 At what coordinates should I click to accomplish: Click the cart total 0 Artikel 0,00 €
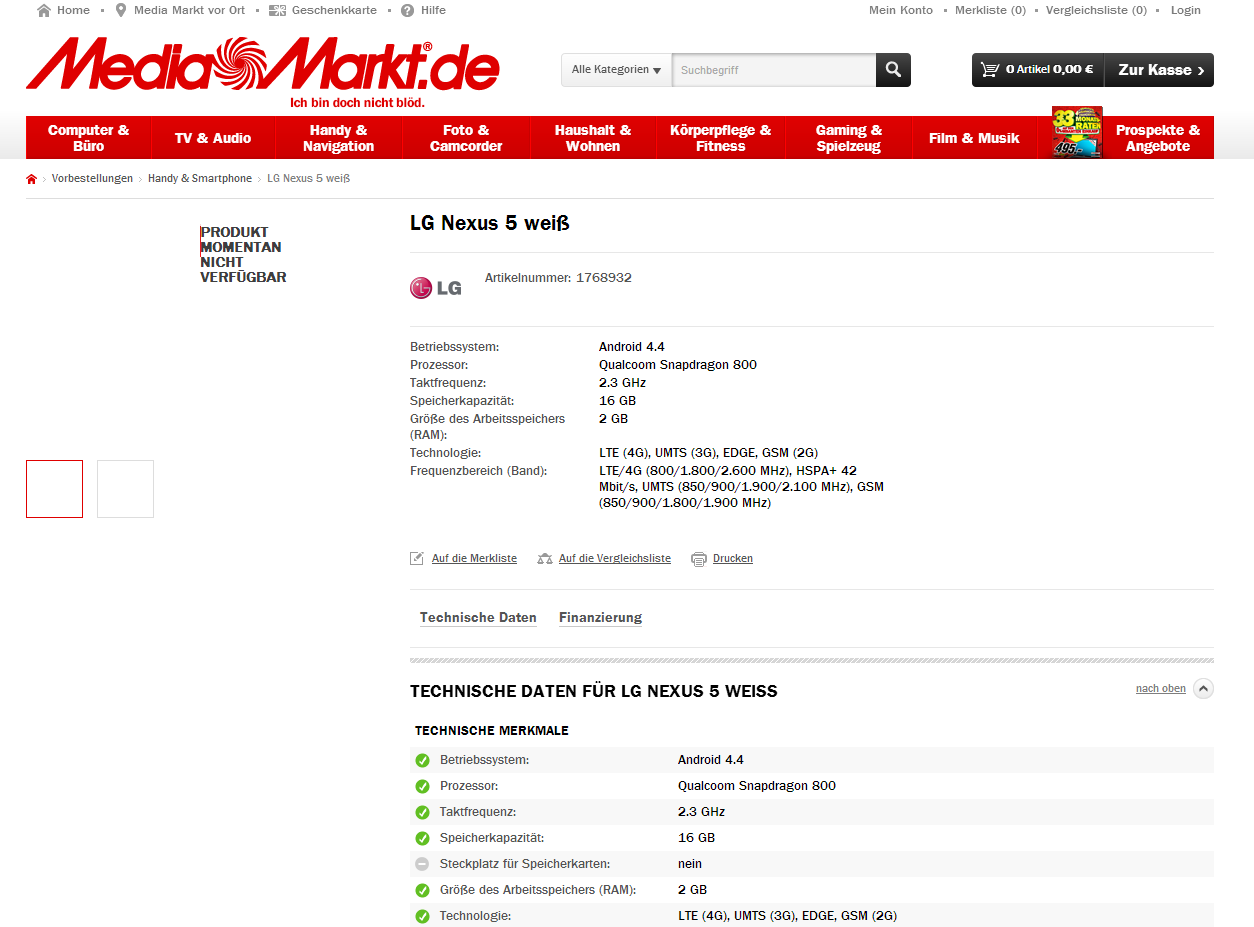(x=1049, y=70)
